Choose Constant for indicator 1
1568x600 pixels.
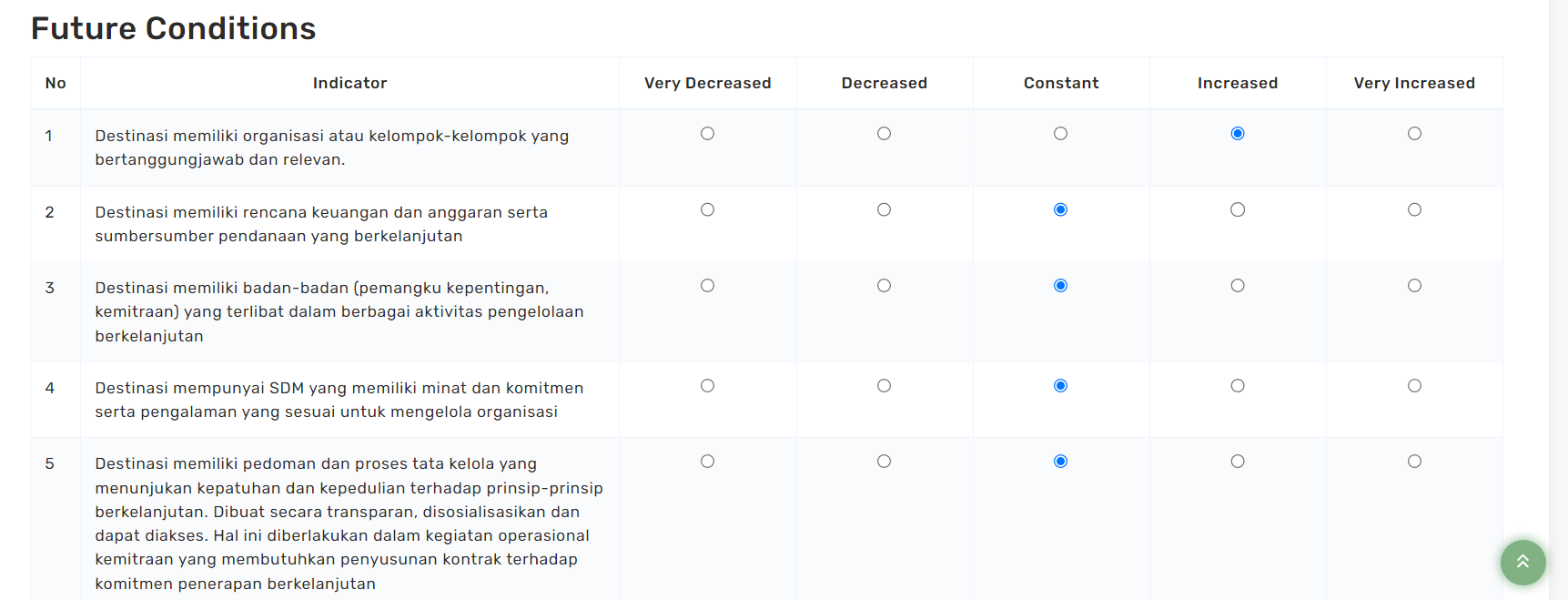click(x=1060, y=134)
